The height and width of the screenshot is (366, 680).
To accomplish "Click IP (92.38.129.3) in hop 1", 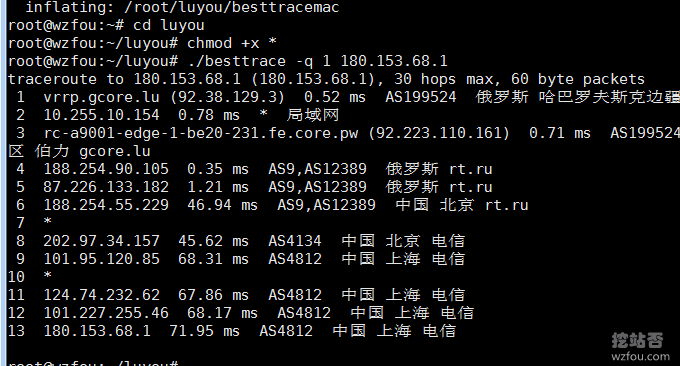I will 227,97.
